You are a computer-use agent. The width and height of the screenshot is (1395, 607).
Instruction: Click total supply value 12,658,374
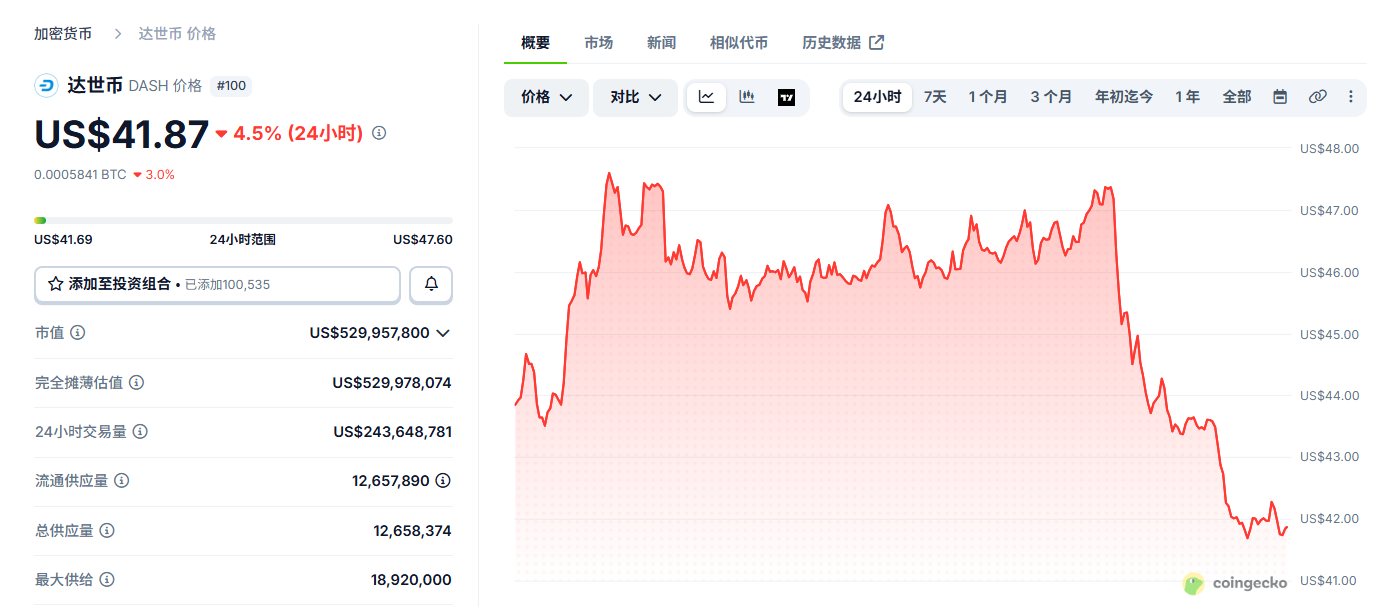(x=412, y=531)
